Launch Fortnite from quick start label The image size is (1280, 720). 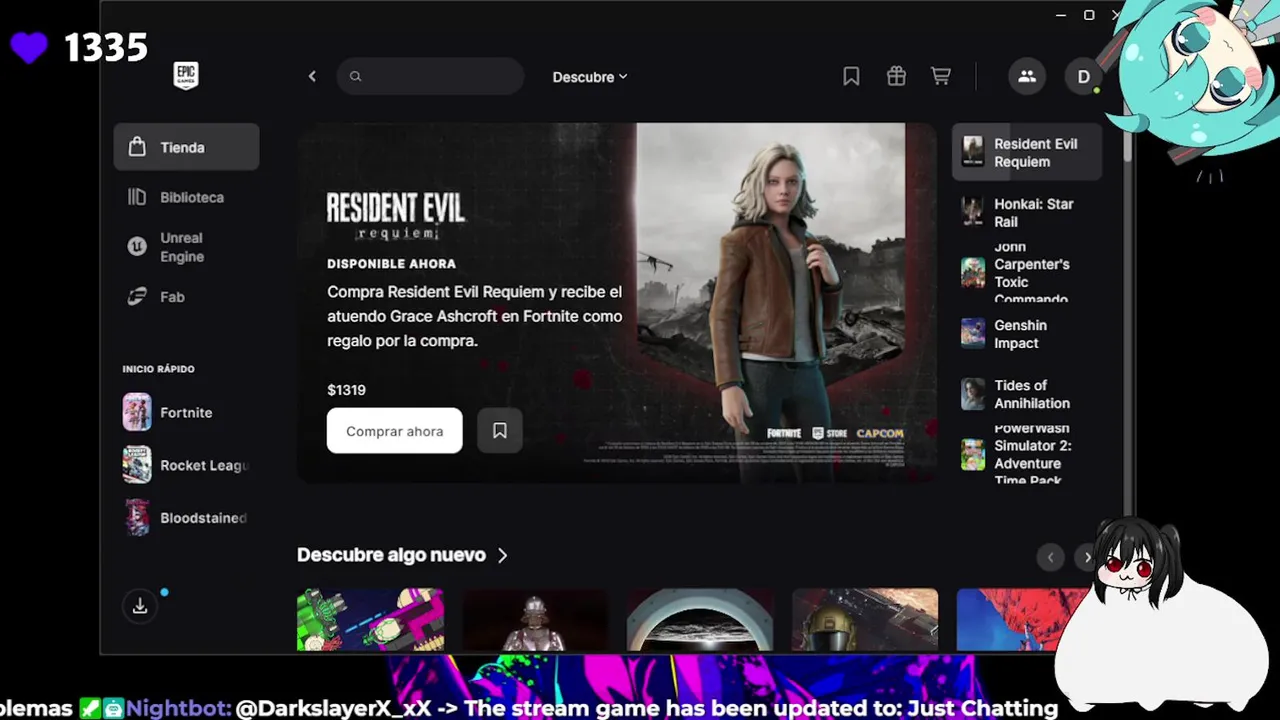(186, 412)
